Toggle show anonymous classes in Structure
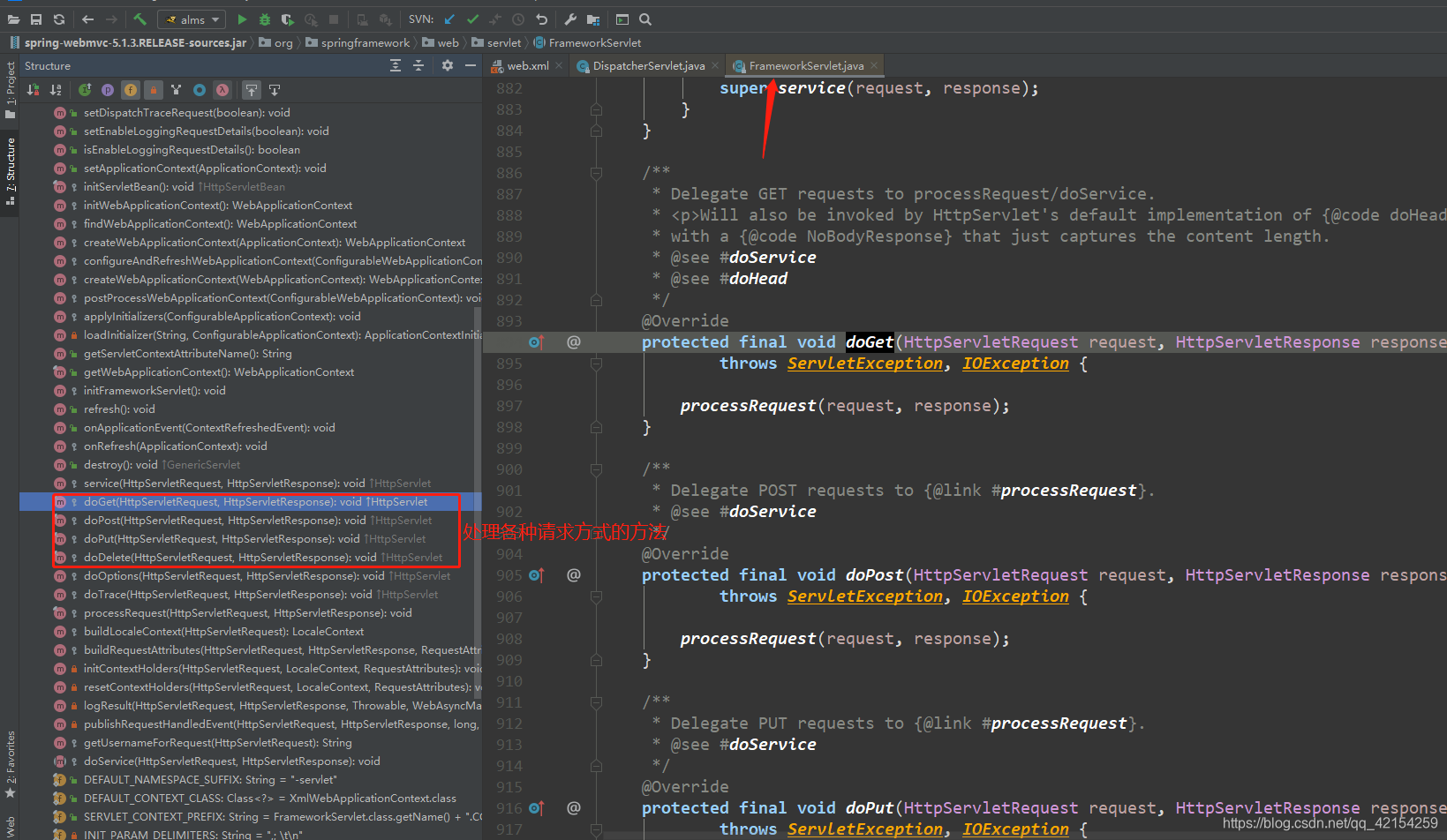The width and height of the screenshot is (1447, 840). tap(200, 90)
